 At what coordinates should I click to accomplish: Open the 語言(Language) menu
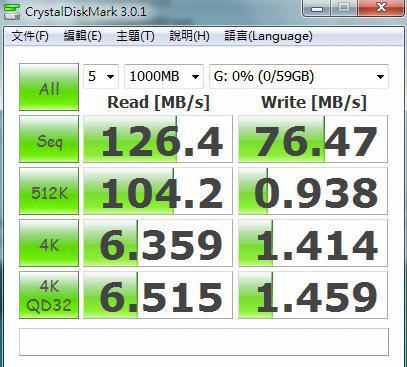click(x=268, y=36)
